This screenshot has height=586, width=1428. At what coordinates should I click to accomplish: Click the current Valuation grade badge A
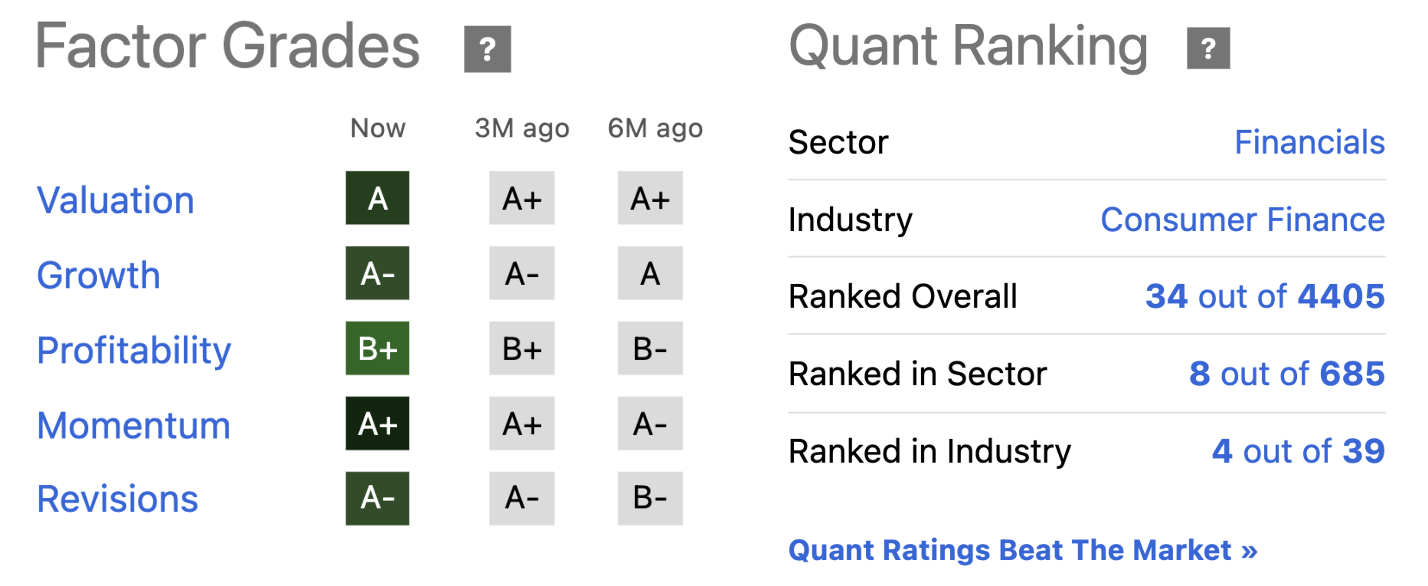(x=377, y=198)
